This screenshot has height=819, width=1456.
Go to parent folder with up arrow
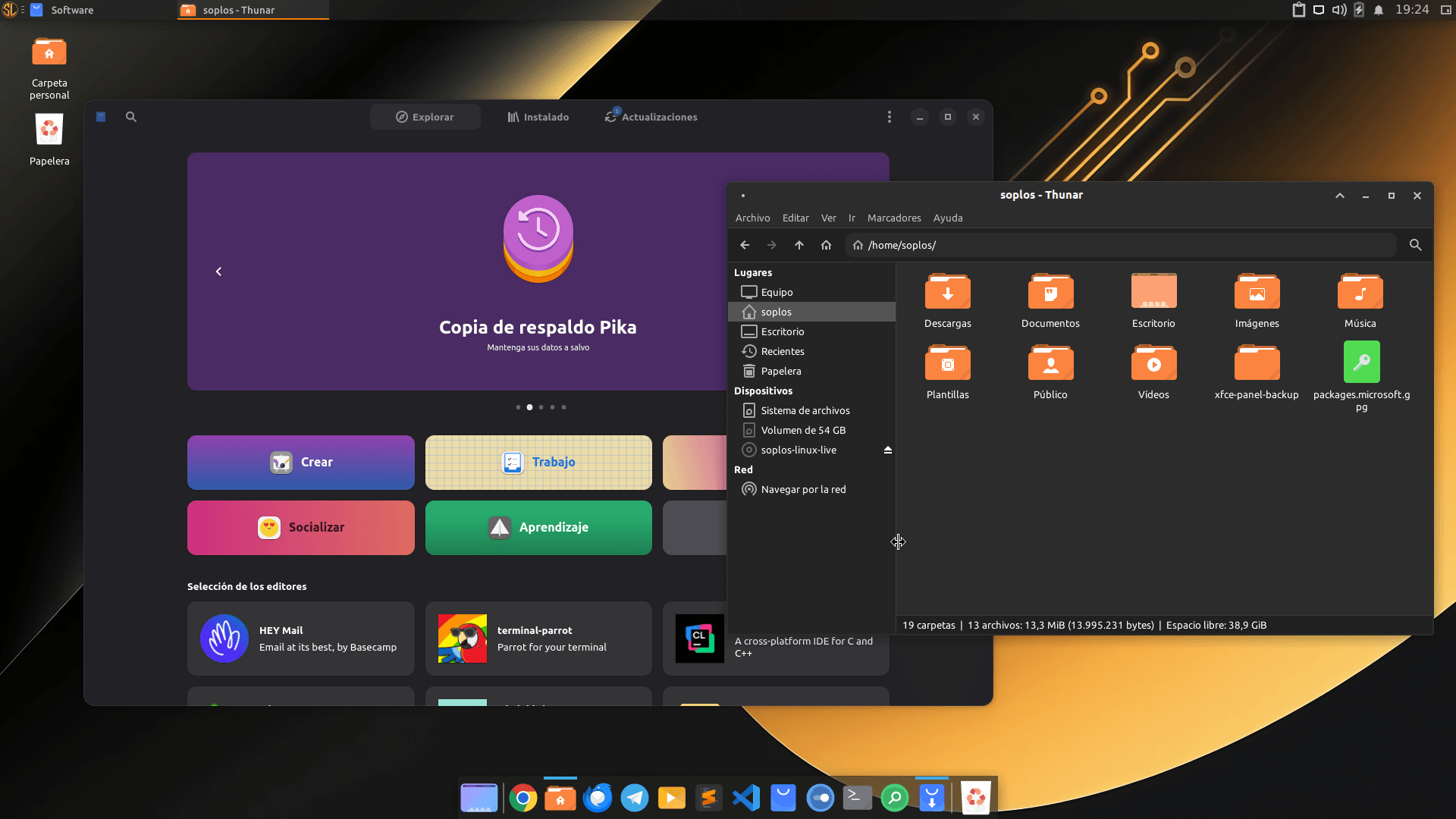click(799, 245)
